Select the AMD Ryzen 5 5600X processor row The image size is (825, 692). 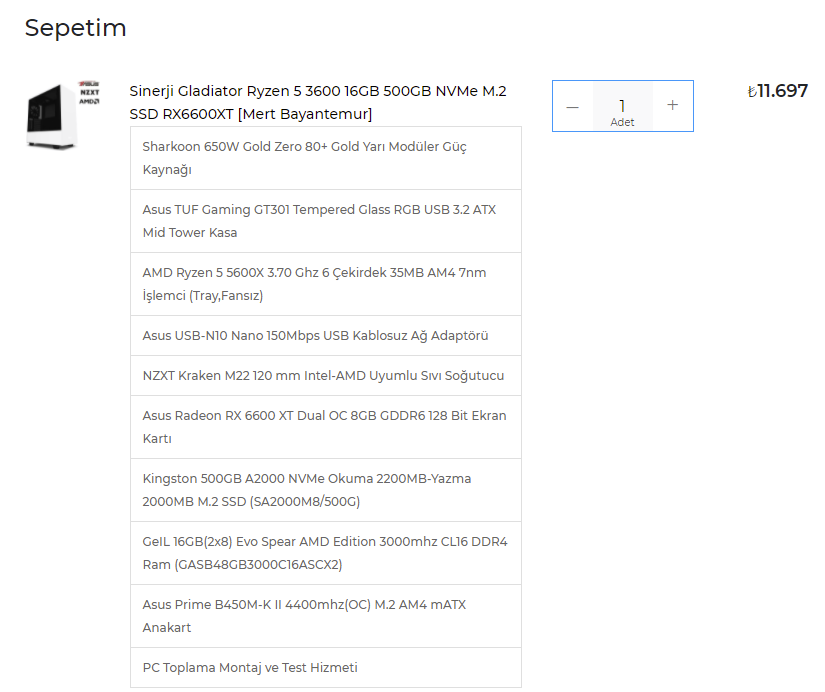[326, 284]
